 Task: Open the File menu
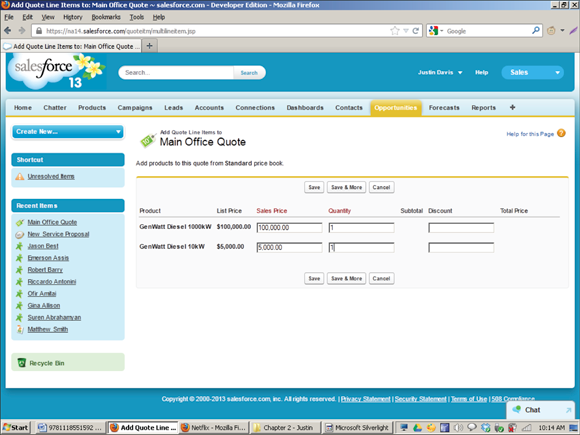(9, 17)
